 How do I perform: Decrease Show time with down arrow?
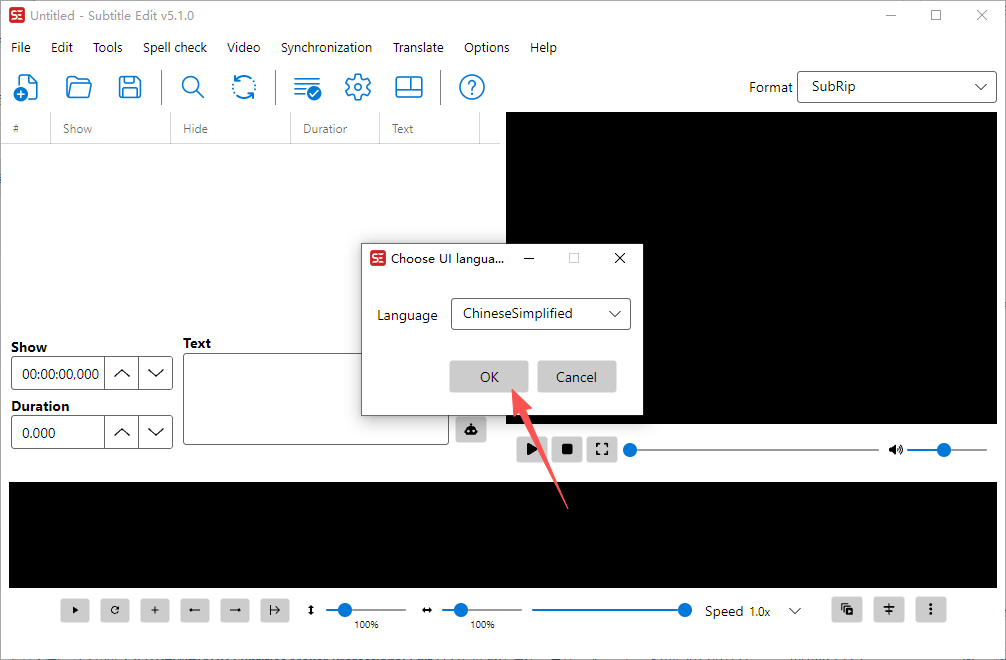click(155, 373)
